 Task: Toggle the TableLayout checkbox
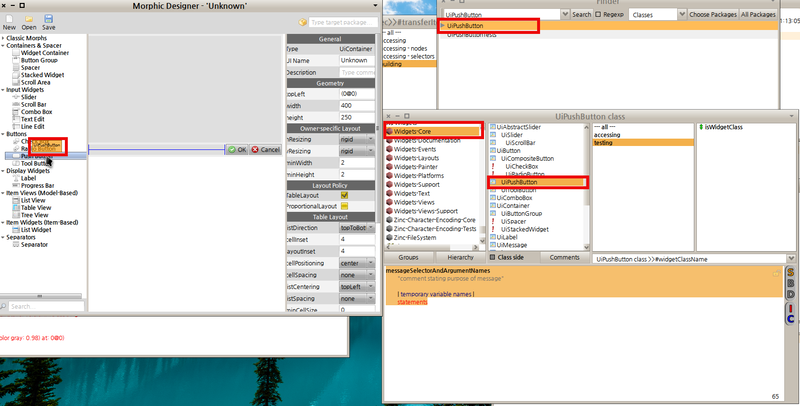click(345, 195)
